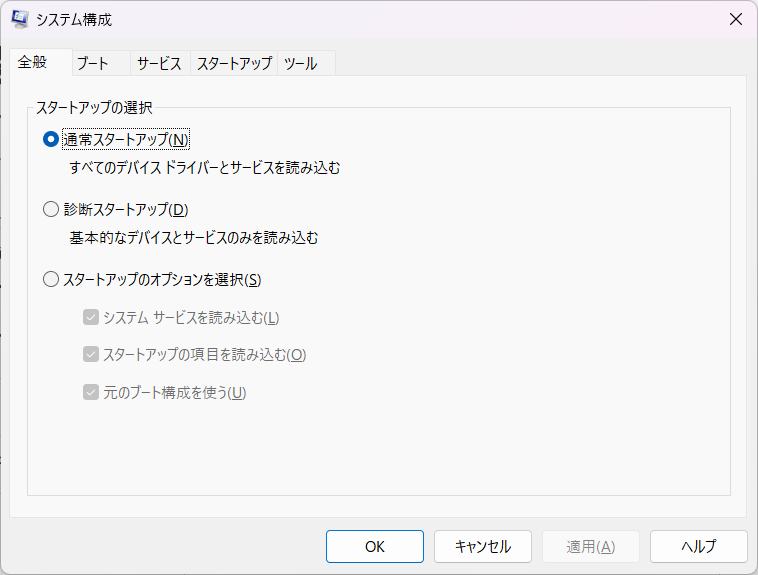Viewport: 758px width, 575px height.
Task: Toggle the システム サービスを読み込む checkbox
Action: [x=91, y=318]
